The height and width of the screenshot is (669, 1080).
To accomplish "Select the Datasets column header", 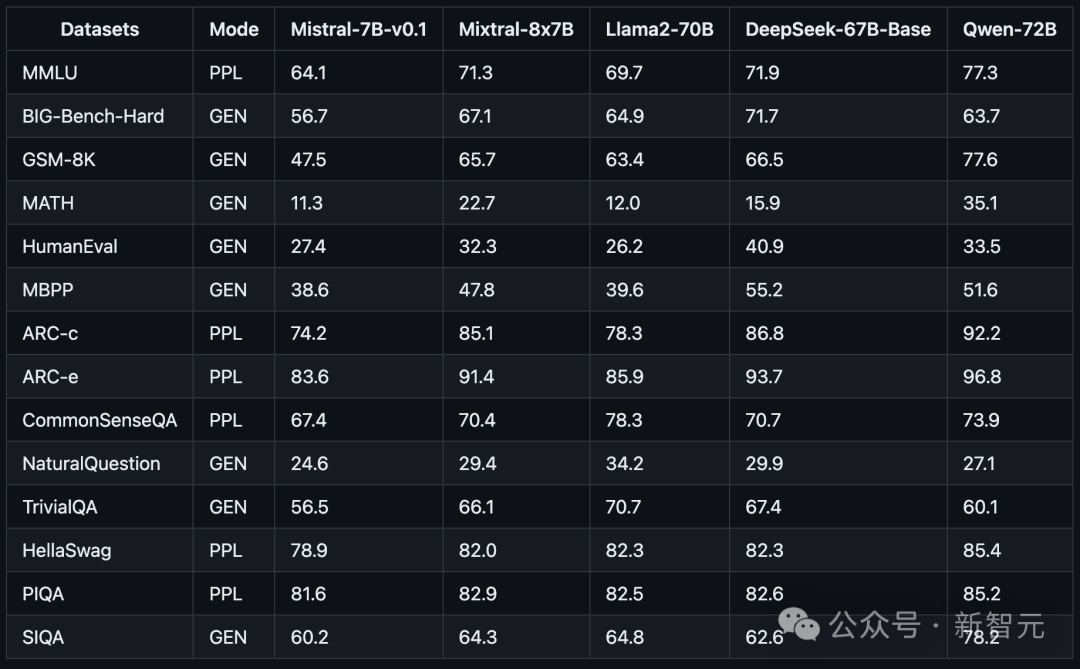I will coord(100,30).
